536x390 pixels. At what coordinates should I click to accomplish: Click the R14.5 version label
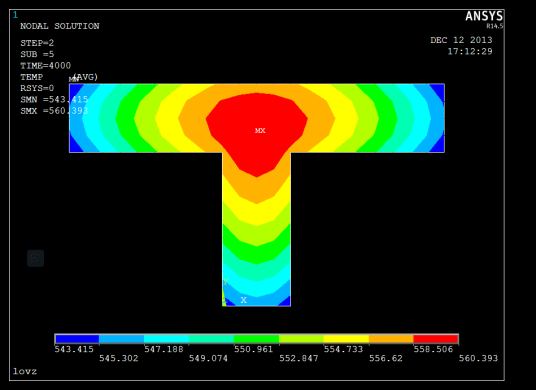tap(495, 26)
